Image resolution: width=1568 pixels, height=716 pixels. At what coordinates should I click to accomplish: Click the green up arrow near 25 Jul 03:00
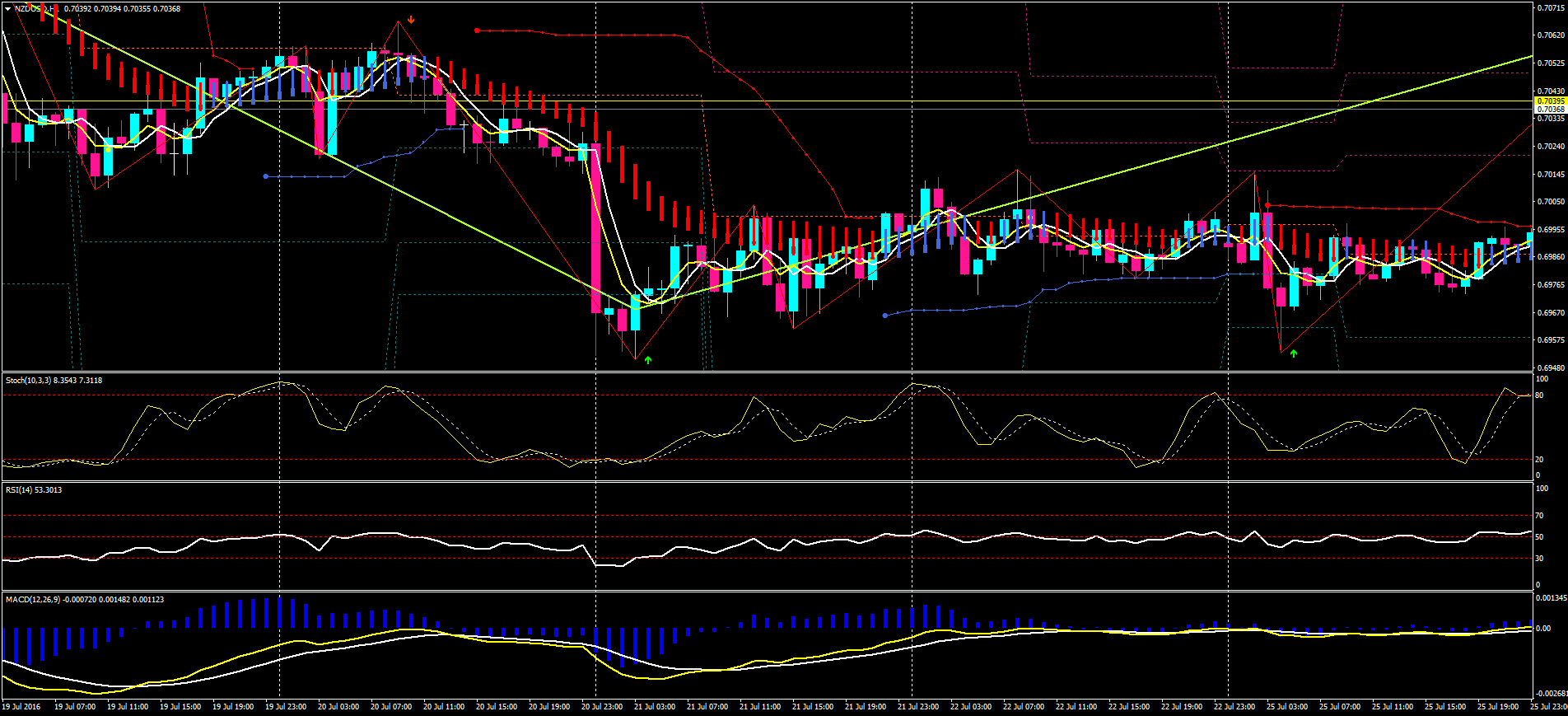click(x=1294, y=353)
